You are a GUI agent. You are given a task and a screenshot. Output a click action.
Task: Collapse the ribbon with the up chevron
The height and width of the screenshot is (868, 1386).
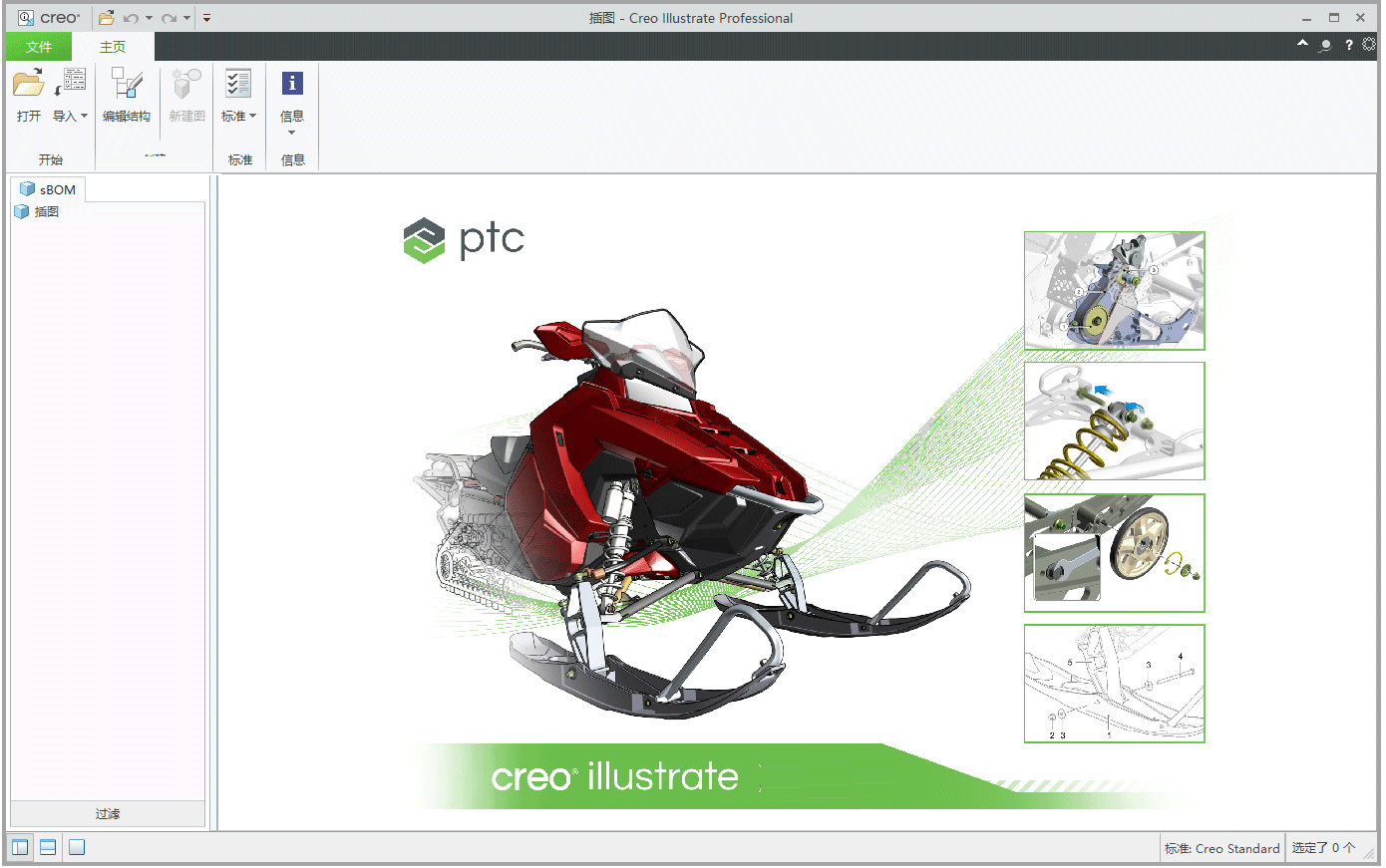1302,44
